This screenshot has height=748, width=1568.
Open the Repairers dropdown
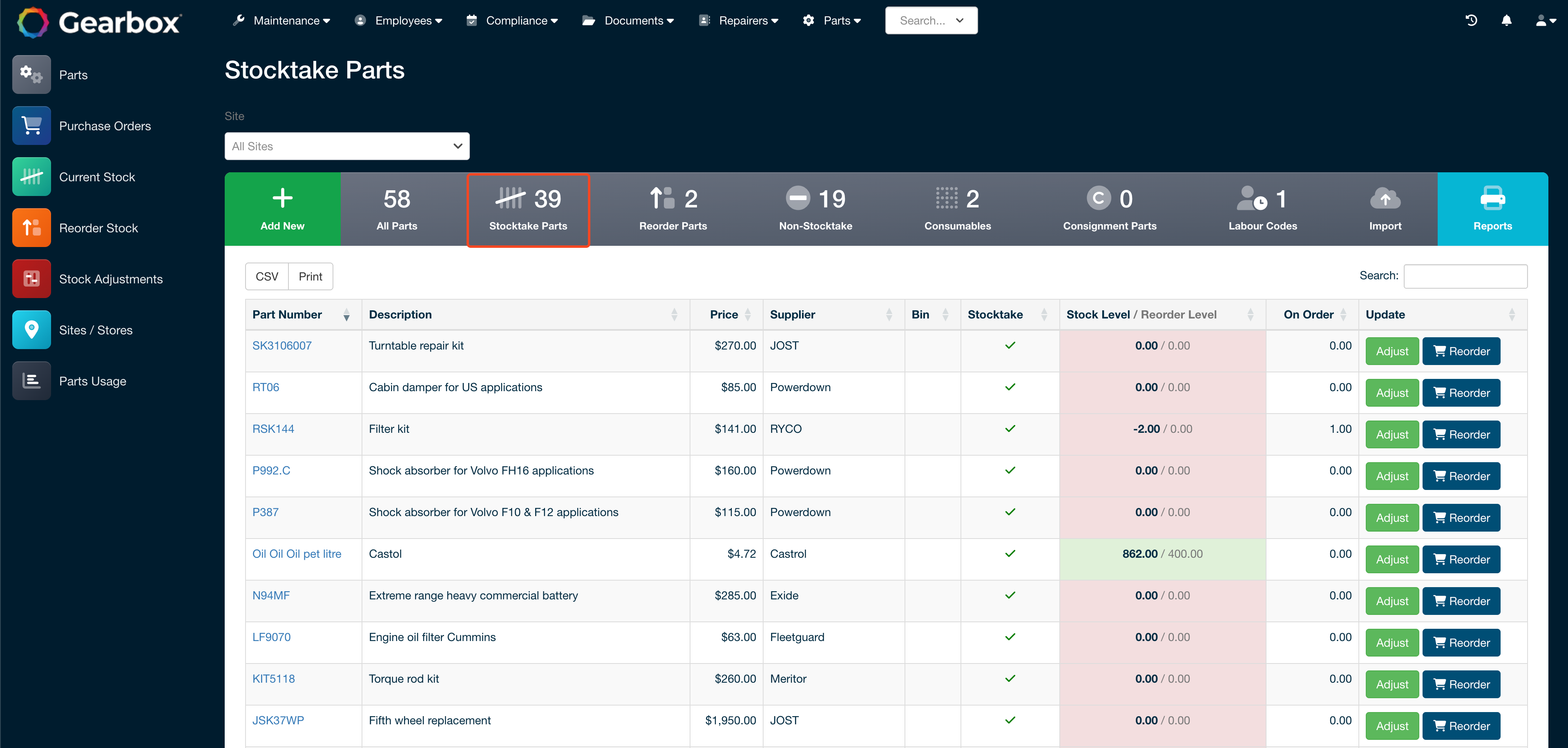738,20
